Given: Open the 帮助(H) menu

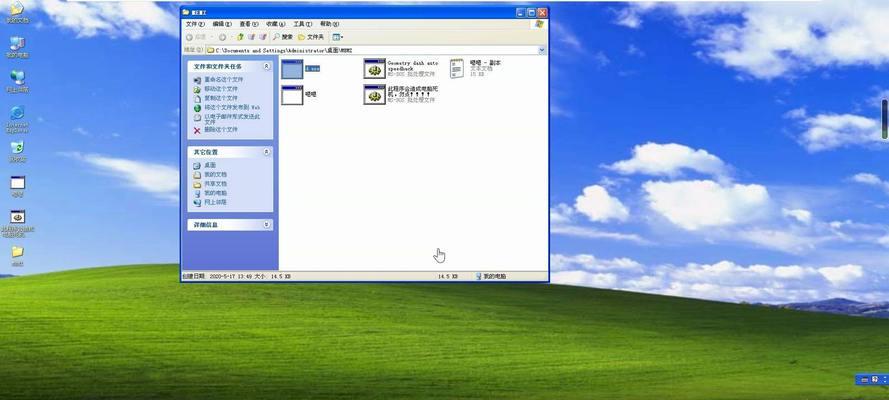Looking at the screenshot, I should pos(329,24).
